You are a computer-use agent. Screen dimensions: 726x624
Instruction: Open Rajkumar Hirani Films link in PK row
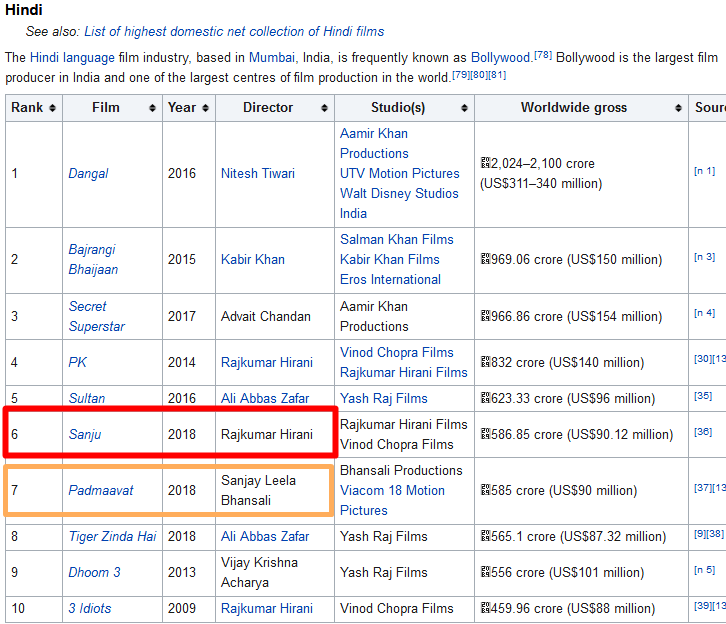[404, 372]
